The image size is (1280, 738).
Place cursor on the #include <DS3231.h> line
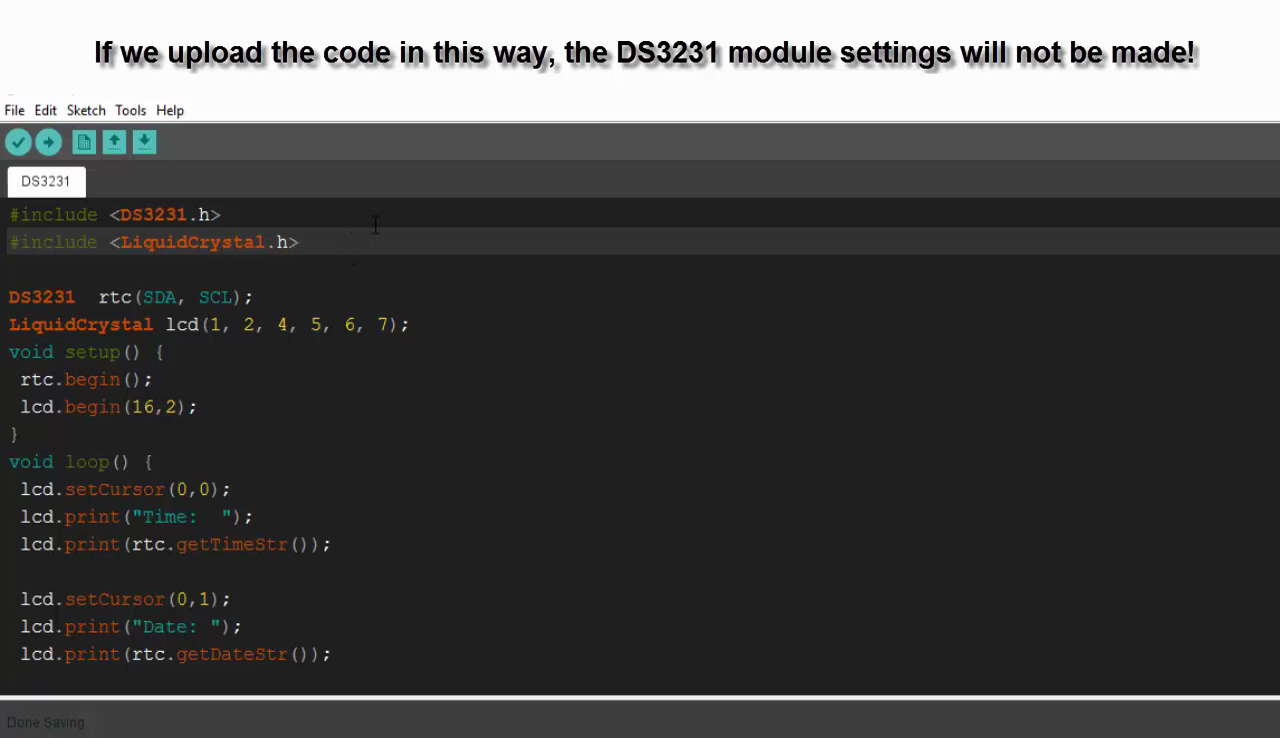pyautogui.click(x=115, y=215)
